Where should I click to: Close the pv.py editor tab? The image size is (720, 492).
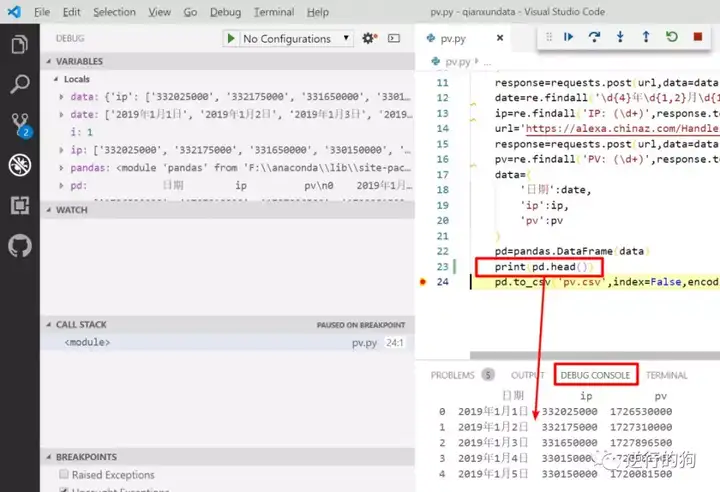point(500,38)
